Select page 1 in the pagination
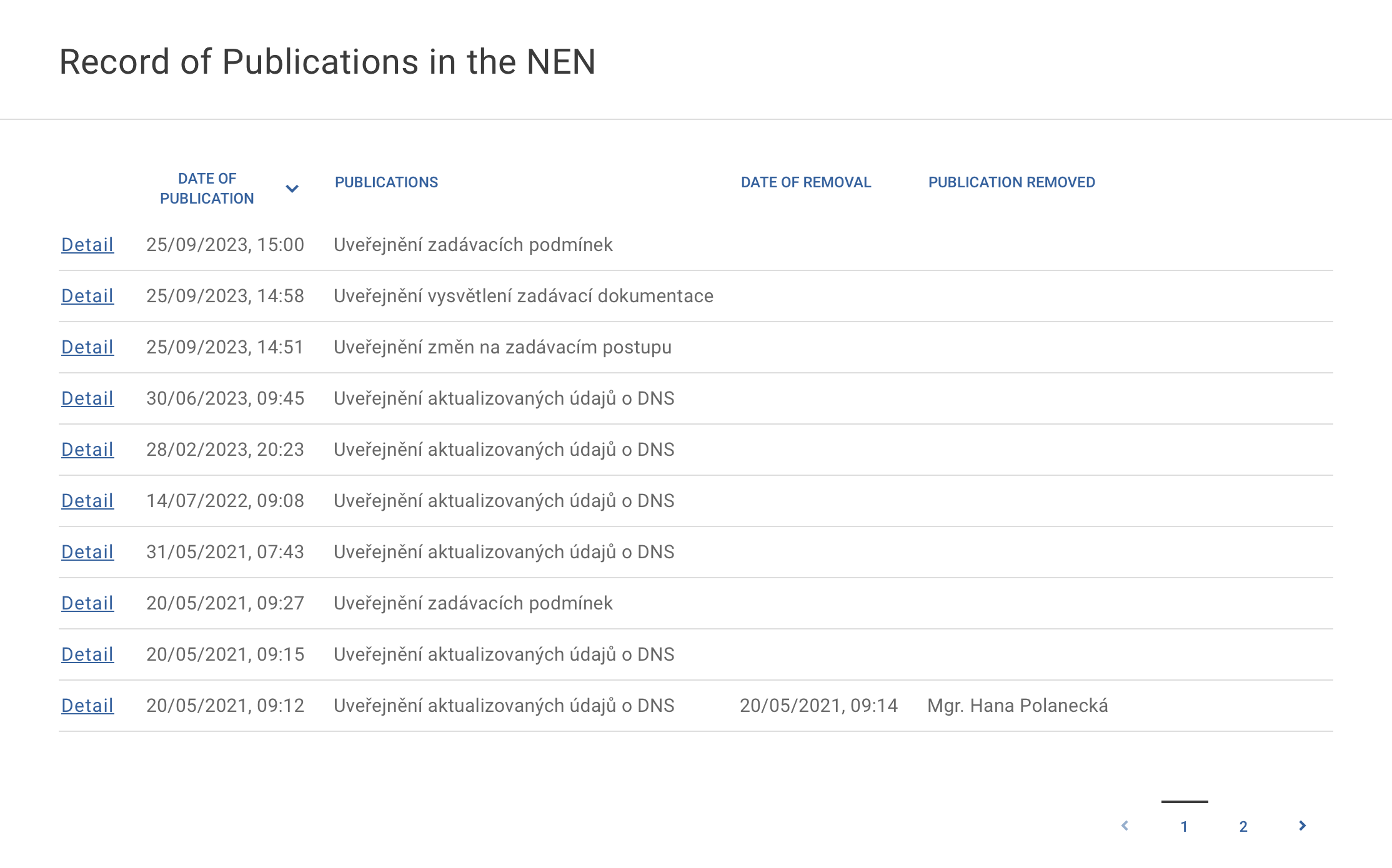The height and width of the screenshot is (868, 1392). click(1184, 826)
